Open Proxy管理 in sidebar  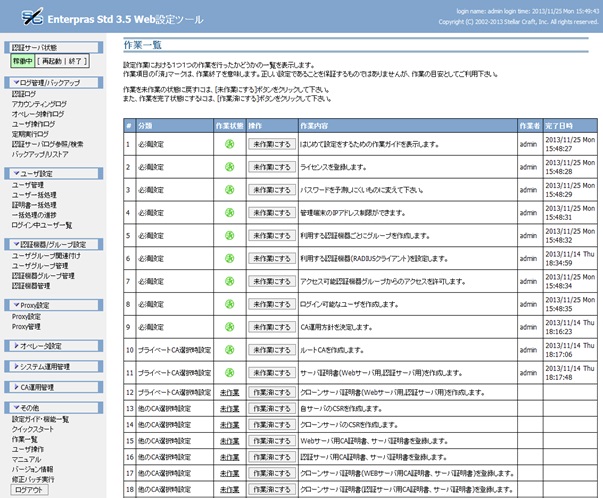pos(26,326)
